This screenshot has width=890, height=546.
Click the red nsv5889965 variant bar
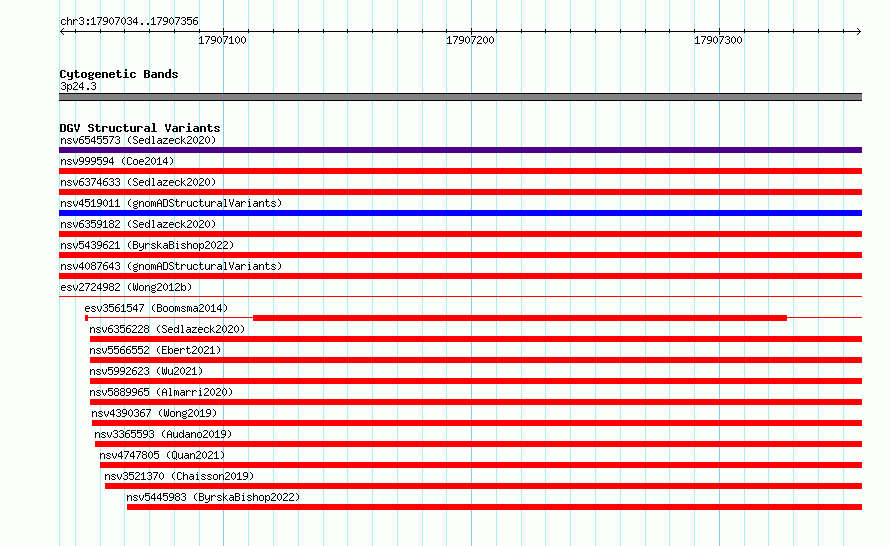click(476, 402)
